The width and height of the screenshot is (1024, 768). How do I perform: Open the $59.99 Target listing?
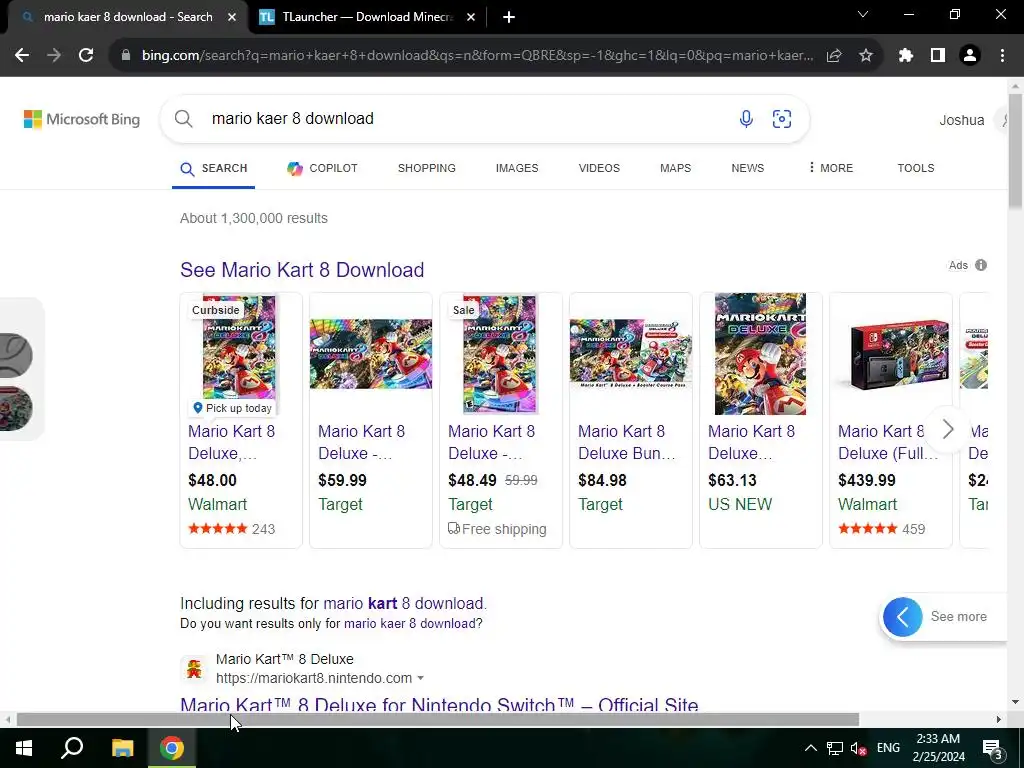coord(370,421)
